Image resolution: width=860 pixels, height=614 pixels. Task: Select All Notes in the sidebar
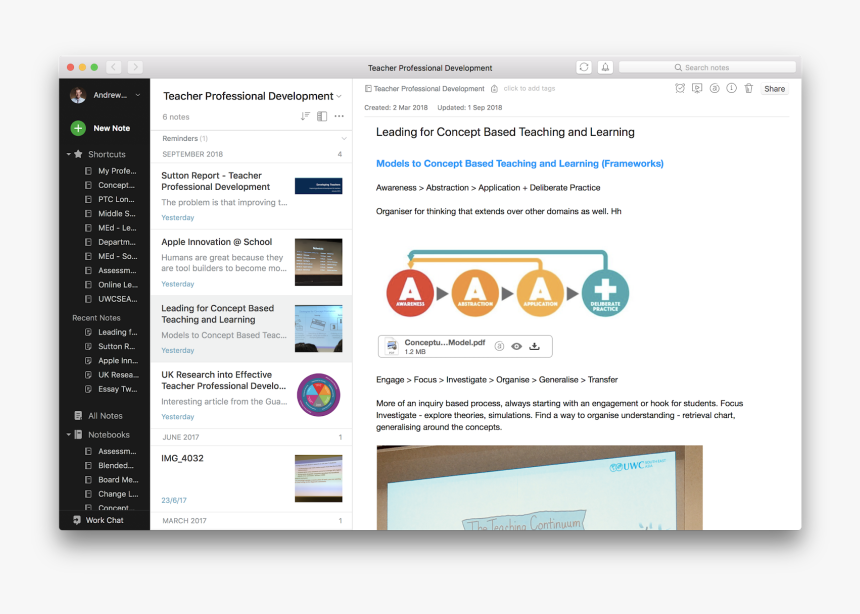(105, 415)
